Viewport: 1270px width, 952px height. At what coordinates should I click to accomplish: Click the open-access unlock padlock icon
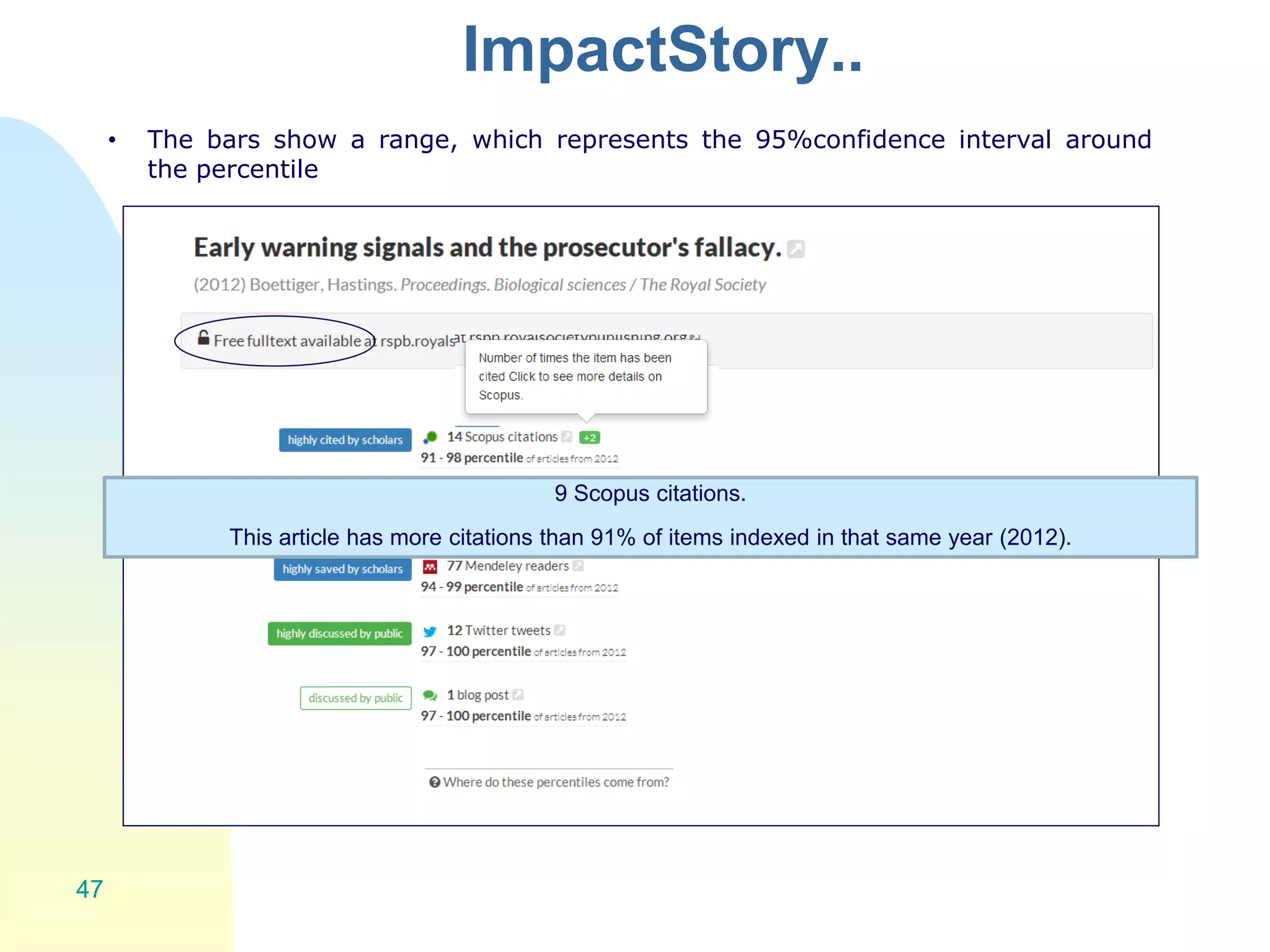coord(203,338)
